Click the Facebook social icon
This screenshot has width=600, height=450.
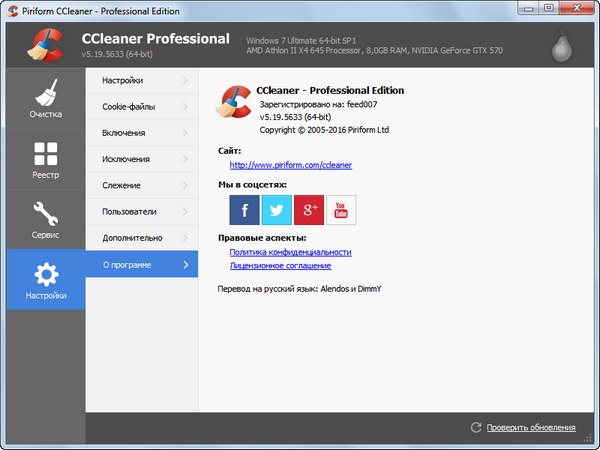tap(244, 209)
